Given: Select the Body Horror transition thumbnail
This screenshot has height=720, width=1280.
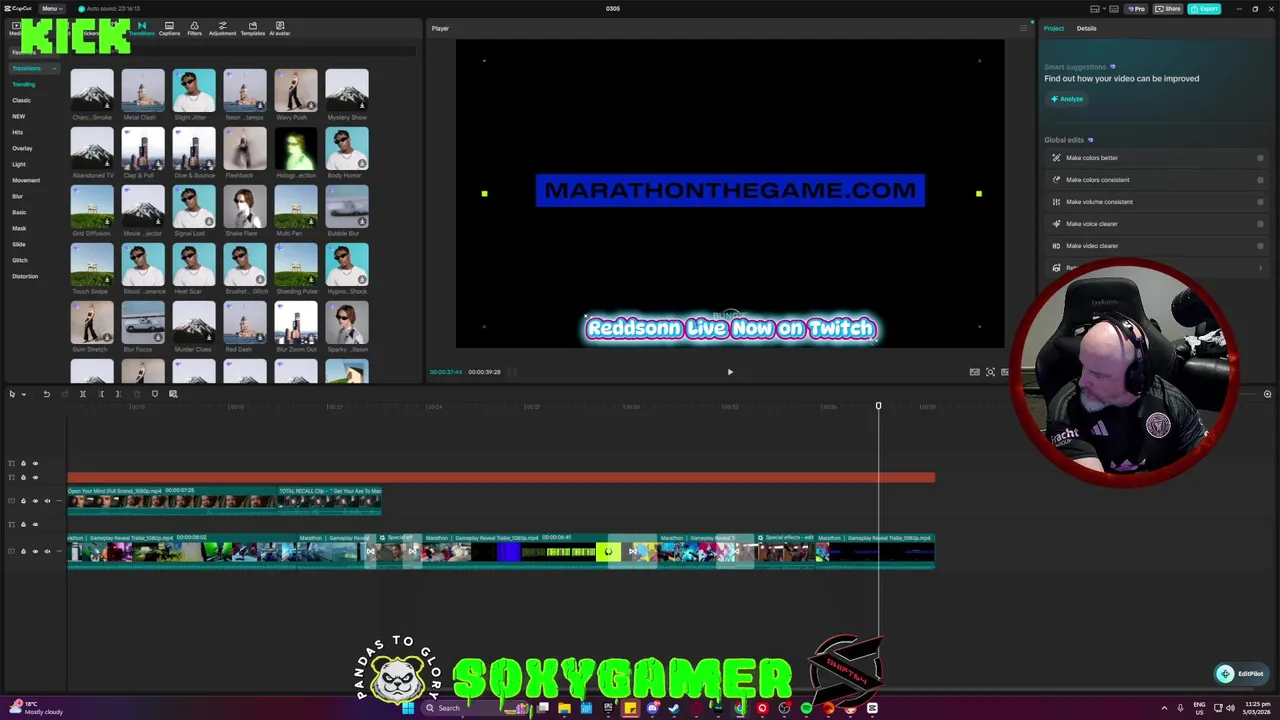Looking at the screenshot, I should 347,148.
